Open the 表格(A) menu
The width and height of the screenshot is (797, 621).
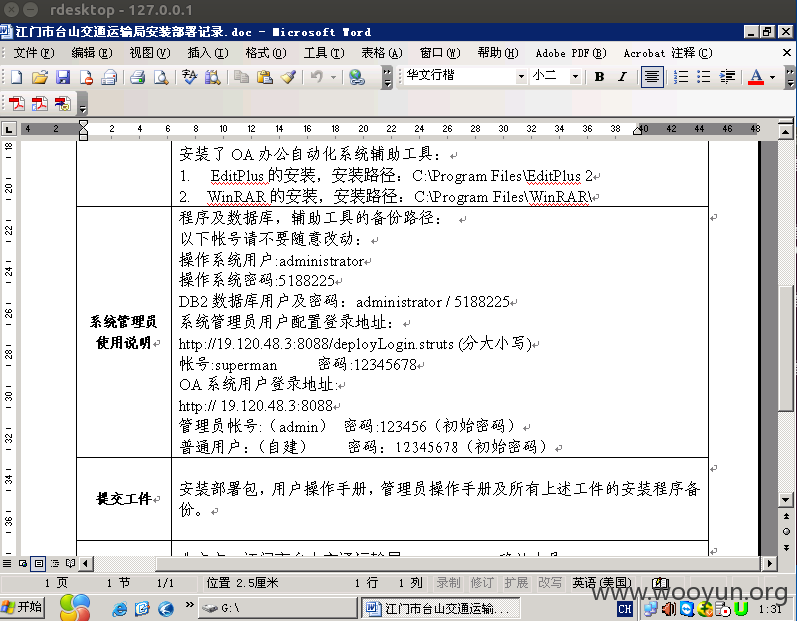tap(382, 53)
